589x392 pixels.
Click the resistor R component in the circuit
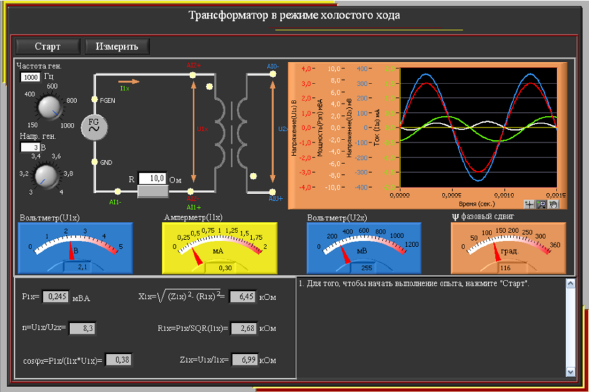[x=153, y=191]
